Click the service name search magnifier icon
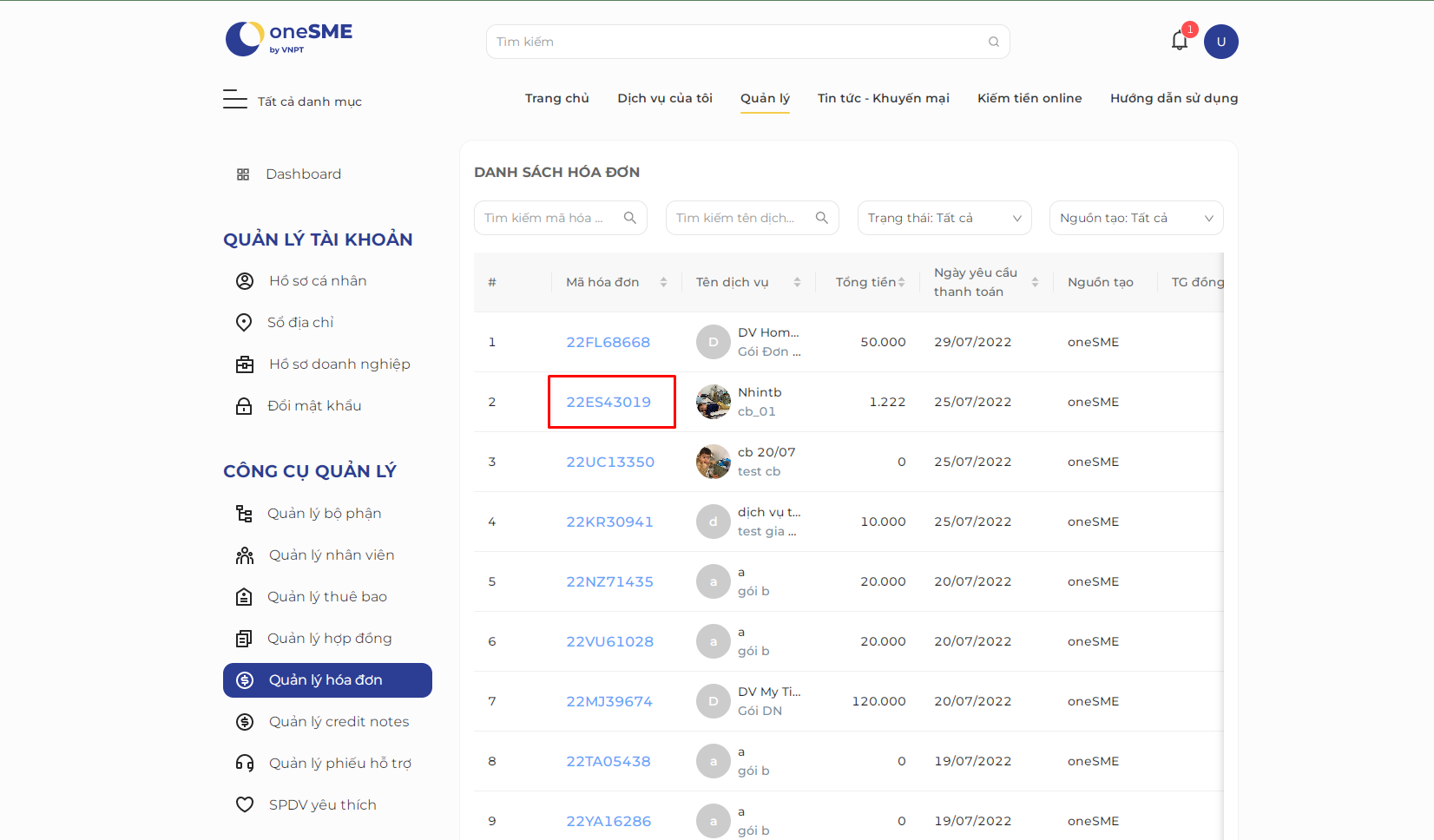 coord(822,218)
